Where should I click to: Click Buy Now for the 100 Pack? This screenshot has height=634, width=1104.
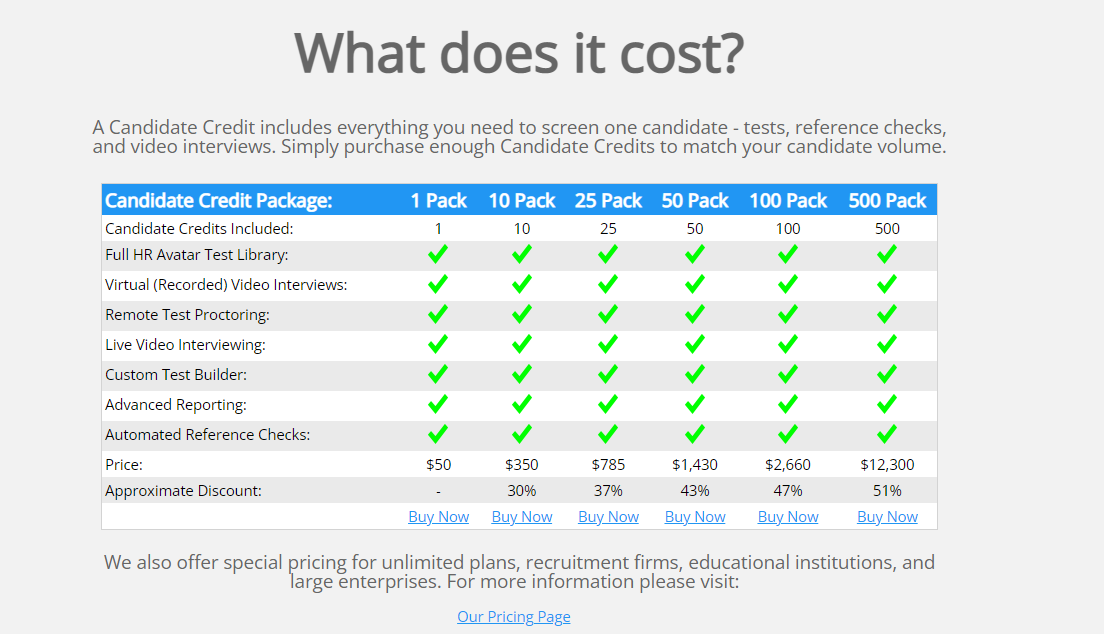click(x=788, y=517)
